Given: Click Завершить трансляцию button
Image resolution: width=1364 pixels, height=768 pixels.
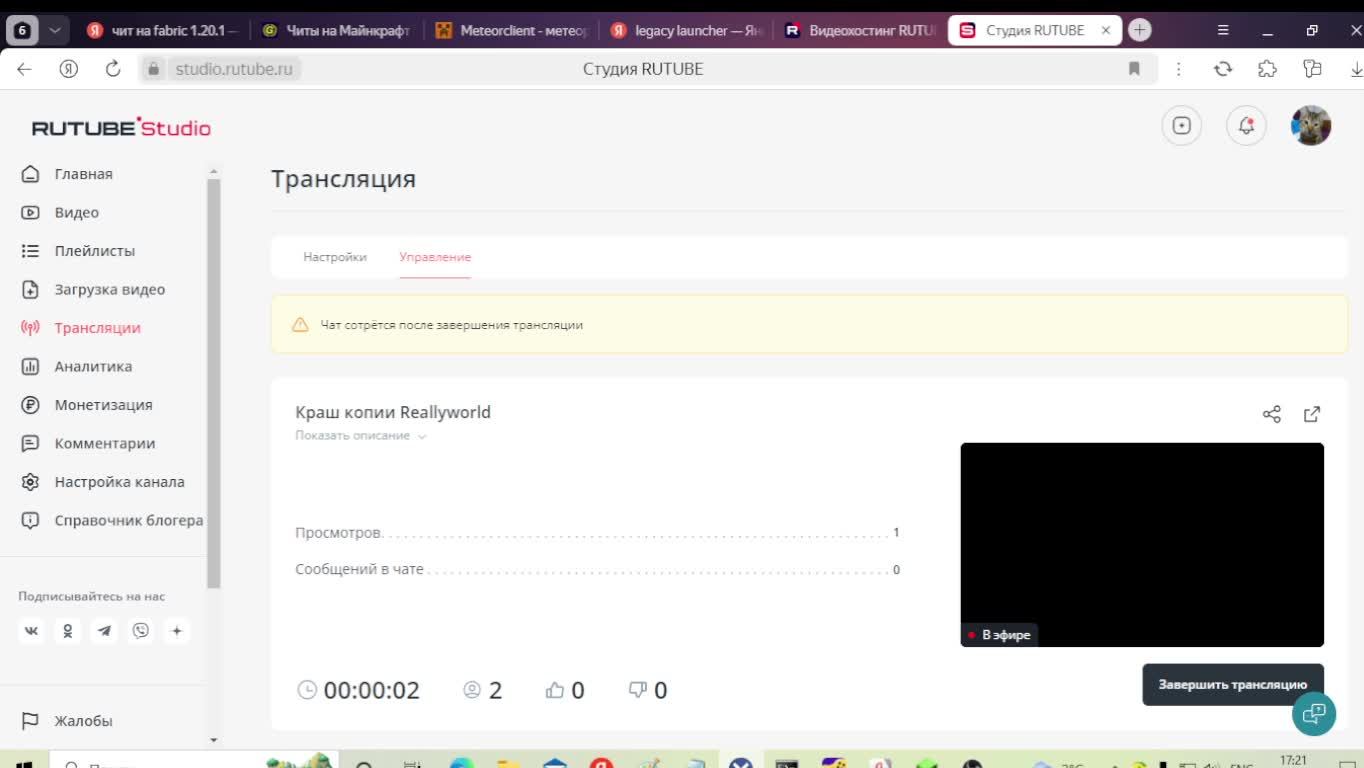Looking at the screenshot, I should (x=1233, y=685).
